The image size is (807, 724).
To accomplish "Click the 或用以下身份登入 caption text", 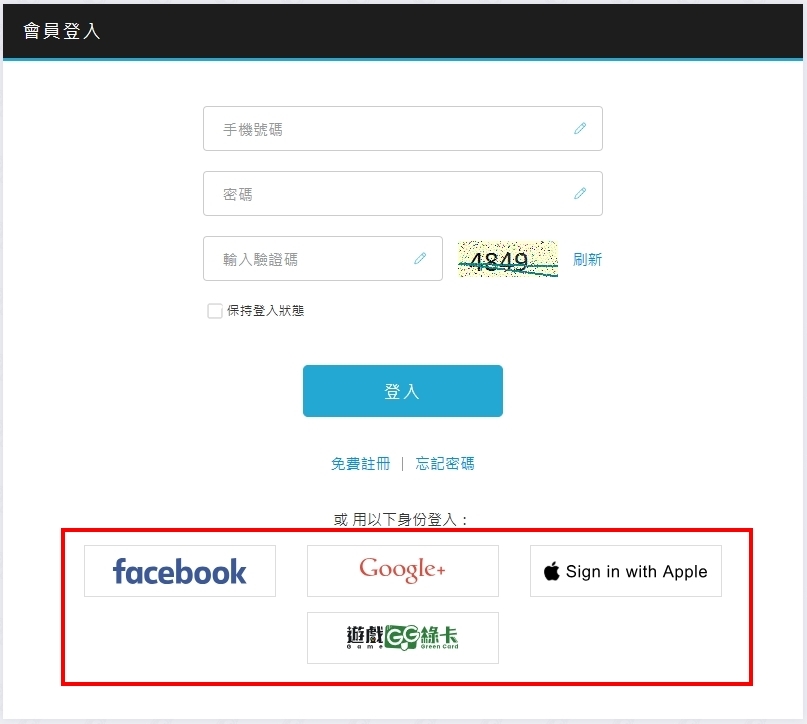I will [400, 519].
